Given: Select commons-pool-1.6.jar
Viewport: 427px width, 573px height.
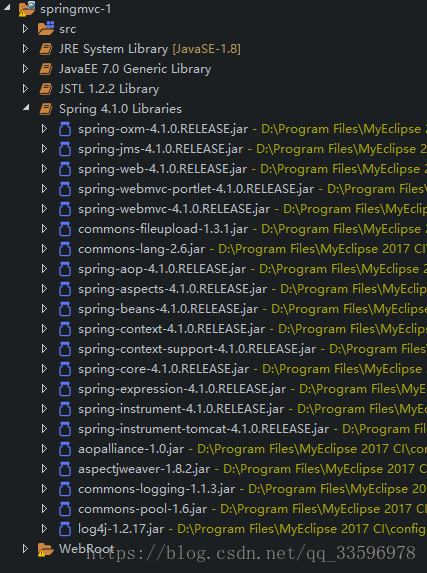Looking at the screenshot, I should click(x=142, y=509).
